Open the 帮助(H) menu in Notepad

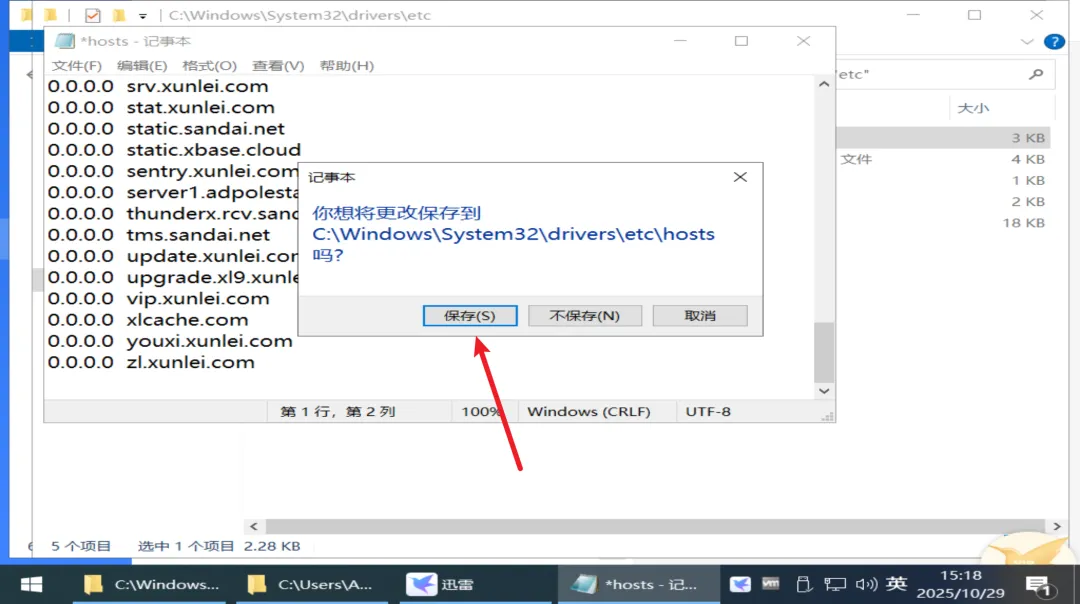[346, 65]
